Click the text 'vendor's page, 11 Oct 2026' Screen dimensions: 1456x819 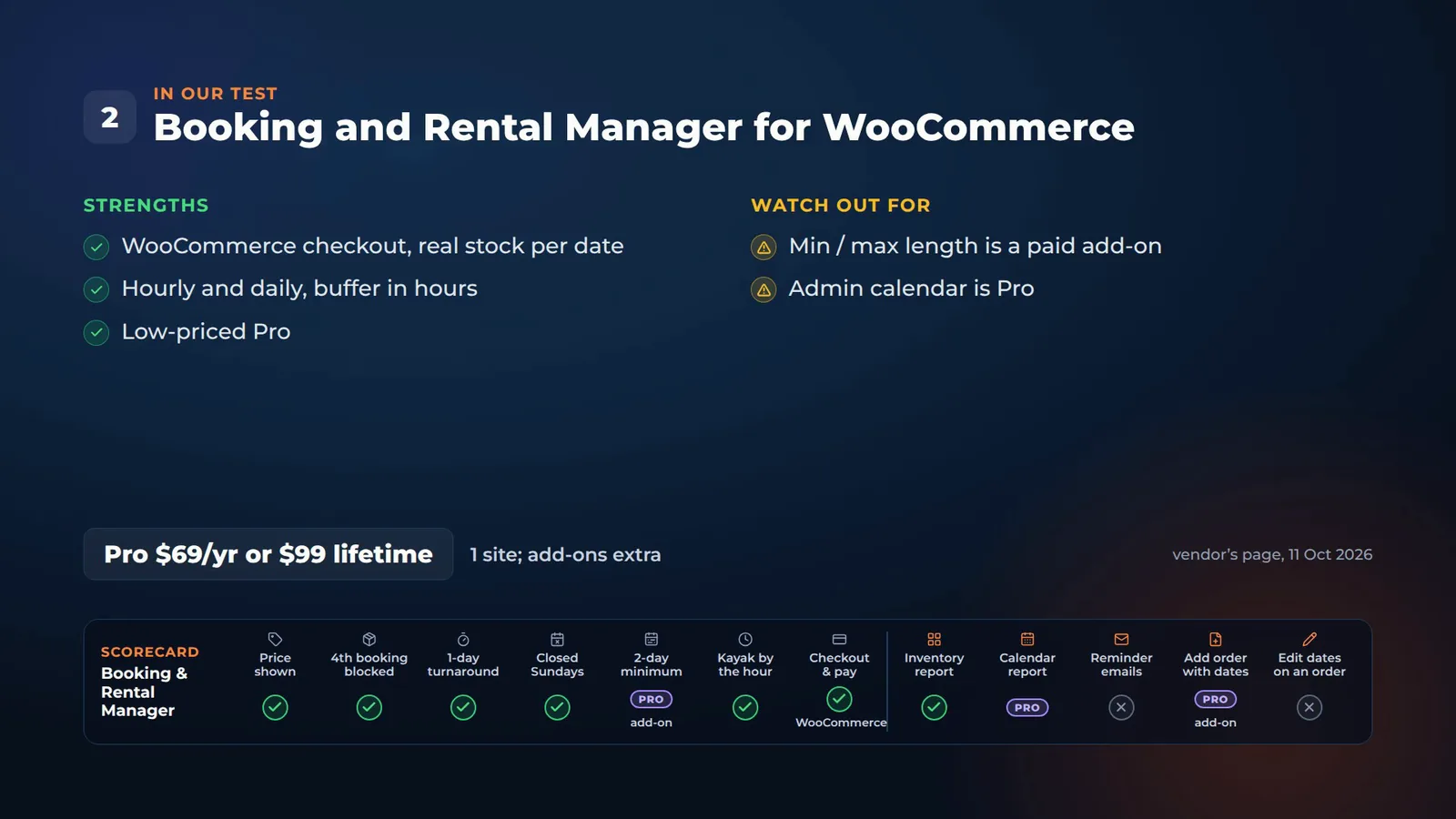pyautogui.click(x=1272, y=554)
